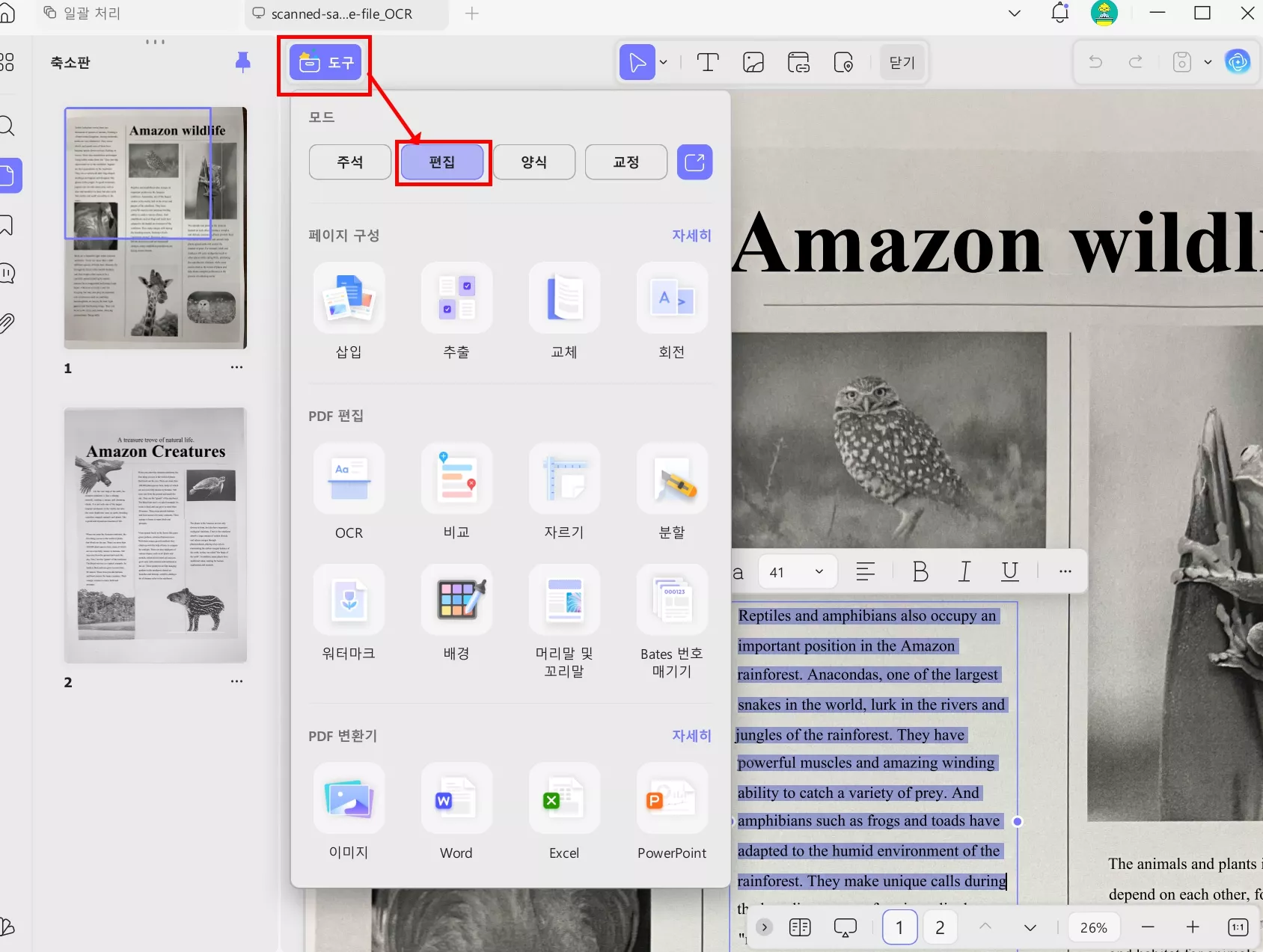Click the 닫기 close button

tap(902, 62)
